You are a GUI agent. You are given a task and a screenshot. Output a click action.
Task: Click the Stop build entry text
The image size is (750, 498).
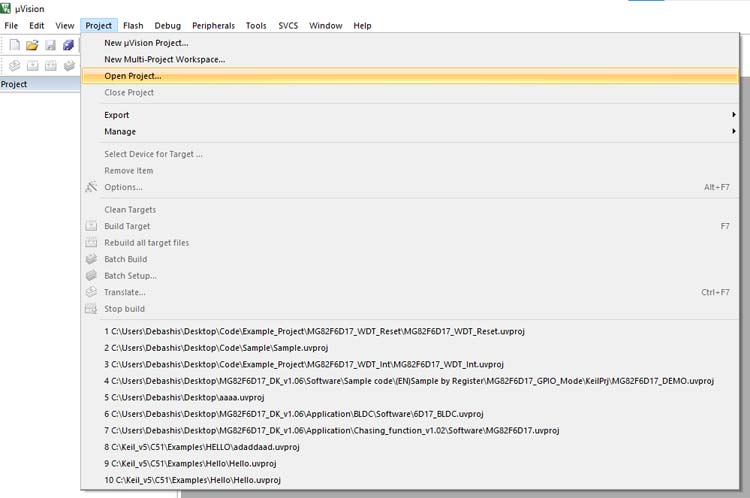coord(124,309)
